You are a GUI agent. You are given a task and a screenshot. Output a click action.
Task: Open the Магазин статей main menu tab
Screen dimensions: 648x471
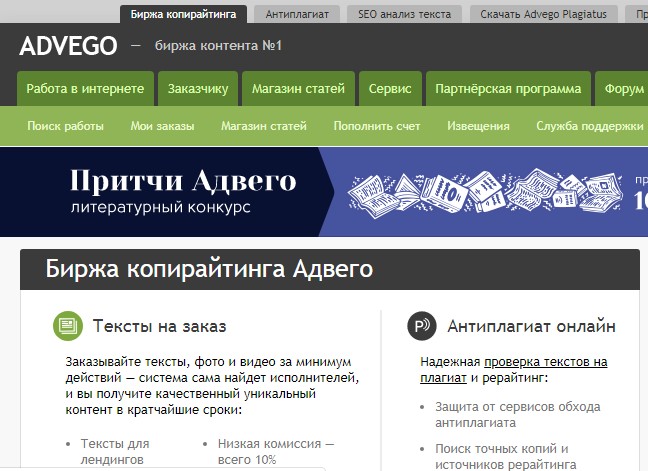(x=298, y=88)
